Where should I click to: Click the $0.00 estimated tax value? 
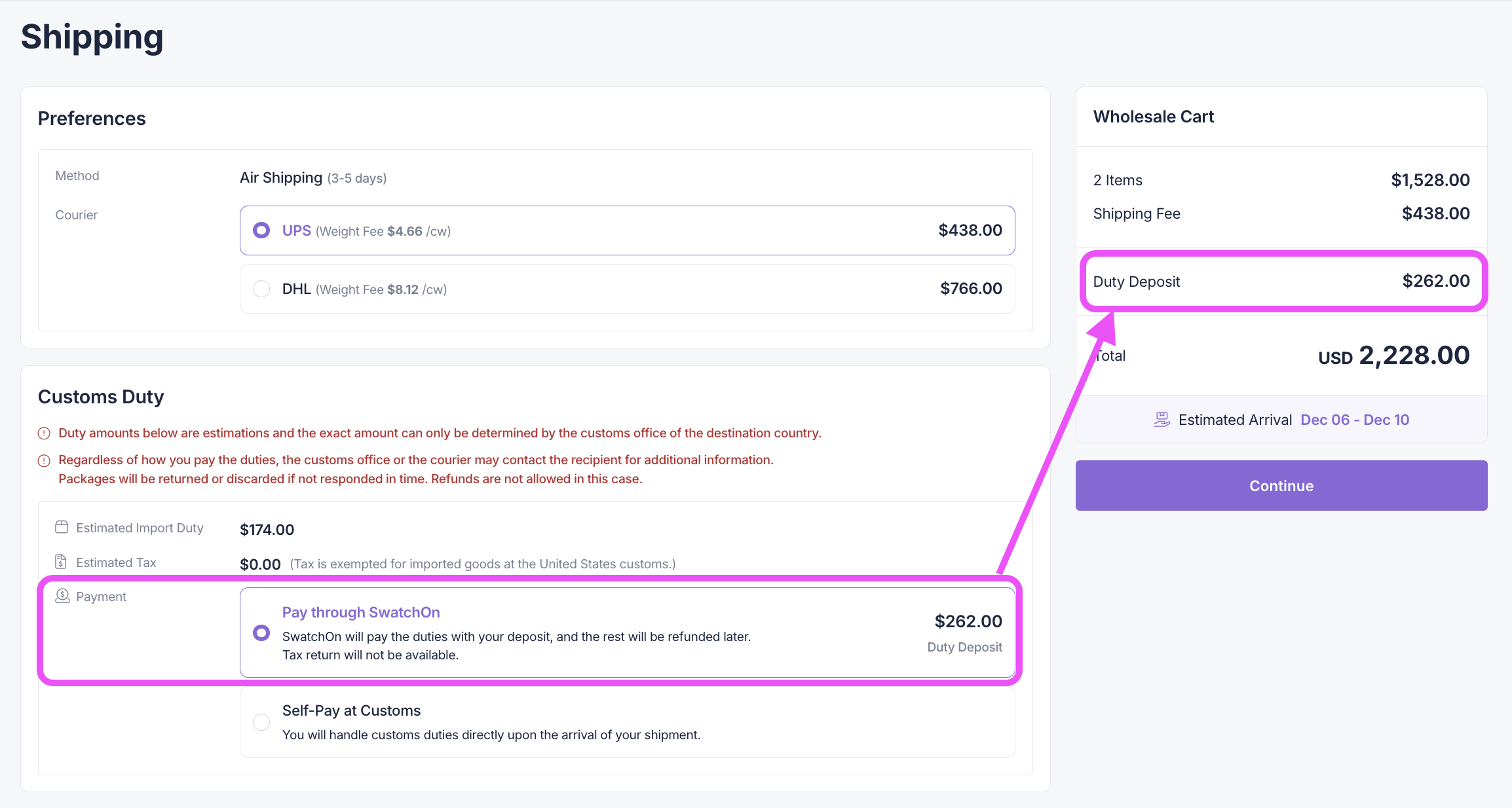coord(260,564)
